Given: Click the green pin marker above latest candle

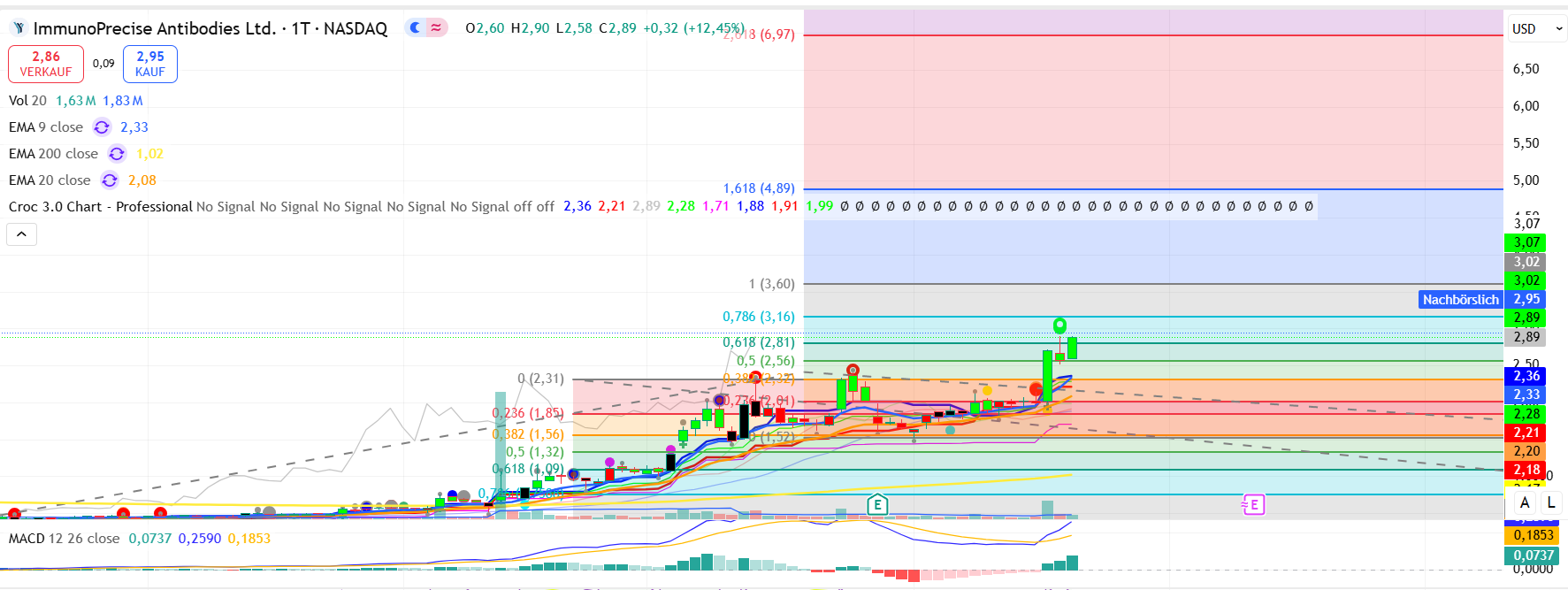Looking at the screenshot, I should pos(1059,326).
